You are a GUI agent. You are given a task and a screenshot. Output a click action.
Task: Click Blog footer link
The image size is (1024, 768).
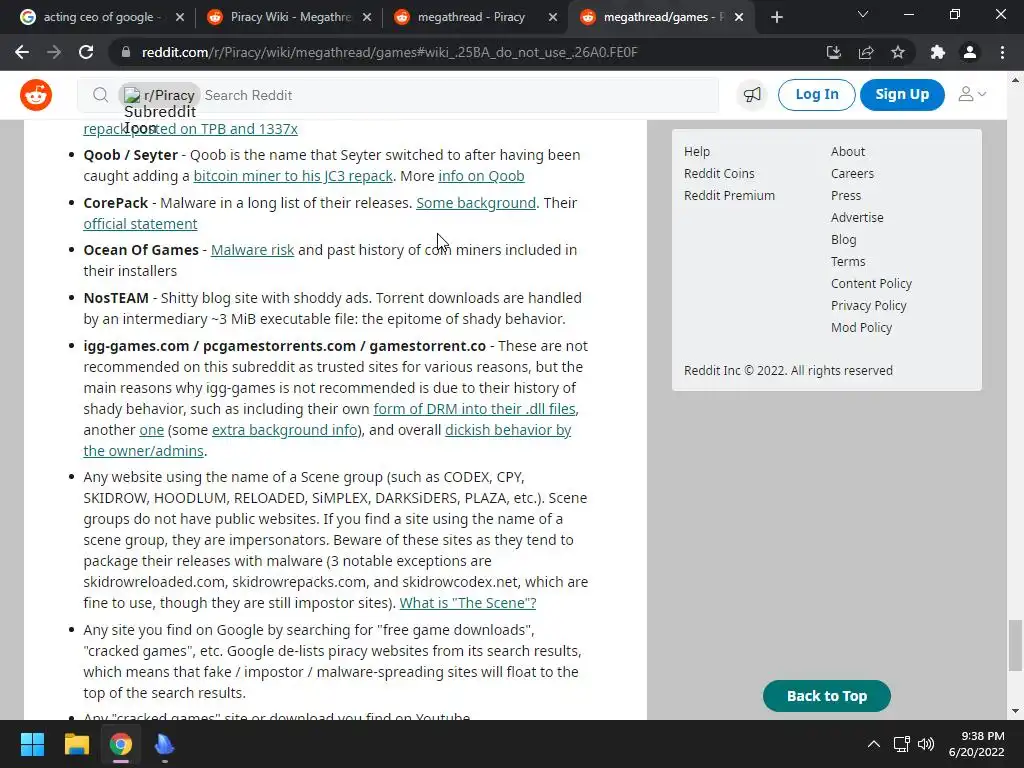point(843,240)
